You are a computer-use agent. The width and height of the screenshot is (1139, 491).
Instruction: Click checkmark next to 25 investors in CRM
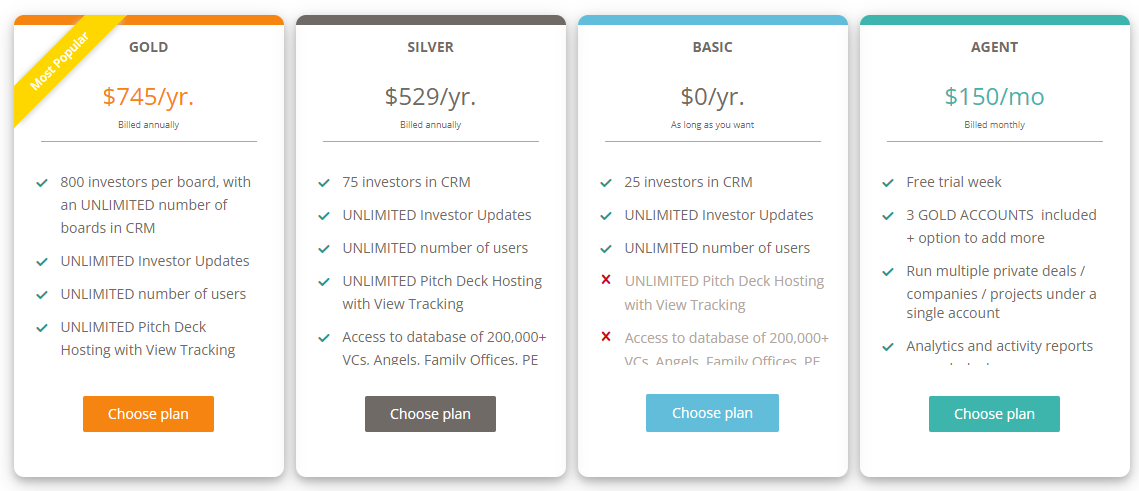click(606, 183)
